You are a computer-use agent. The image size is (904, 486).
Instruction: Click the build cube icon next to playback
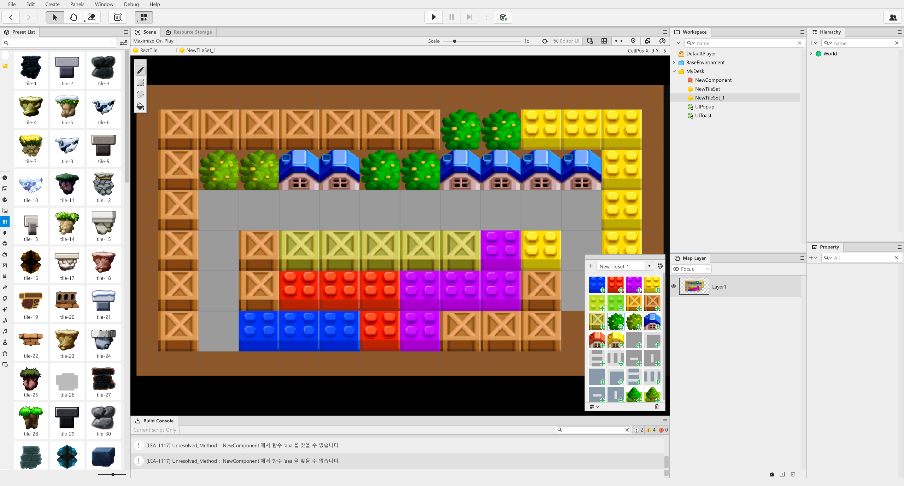[x=503, y=17]
